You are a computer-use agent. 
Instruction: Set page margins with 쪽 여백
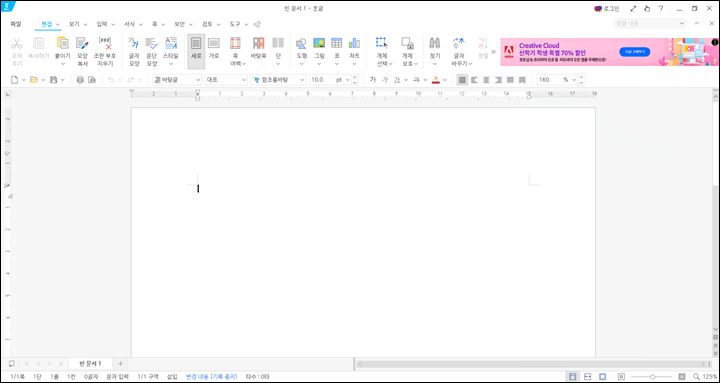tap(235, 51)
